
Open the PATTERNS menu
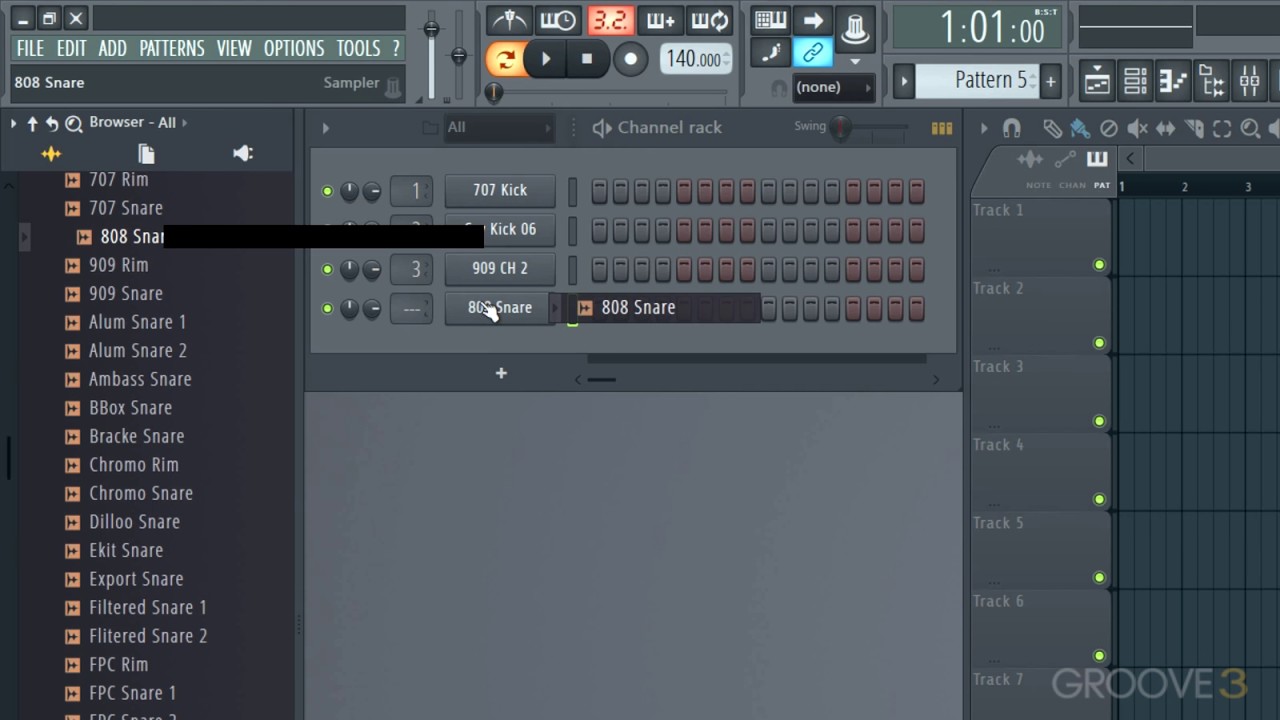(x=171, y=48)
